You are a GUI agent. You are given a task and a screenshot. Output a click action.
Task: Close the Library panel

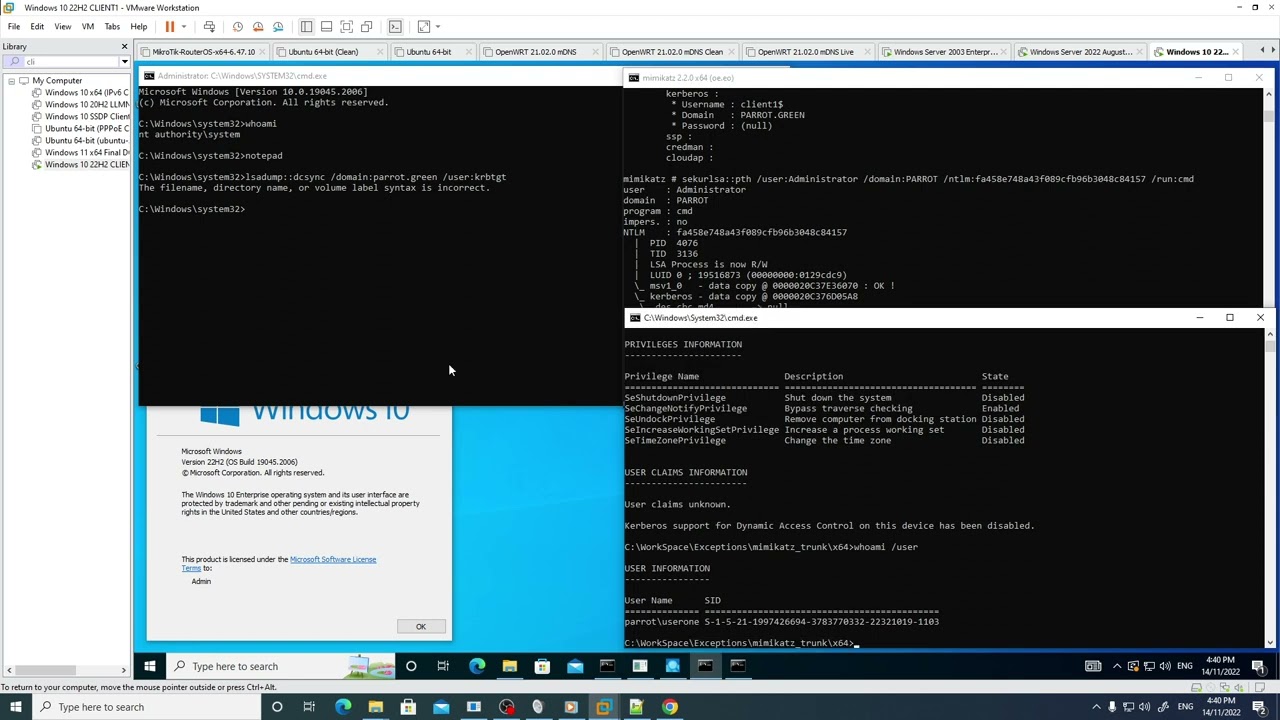[124, 47]
